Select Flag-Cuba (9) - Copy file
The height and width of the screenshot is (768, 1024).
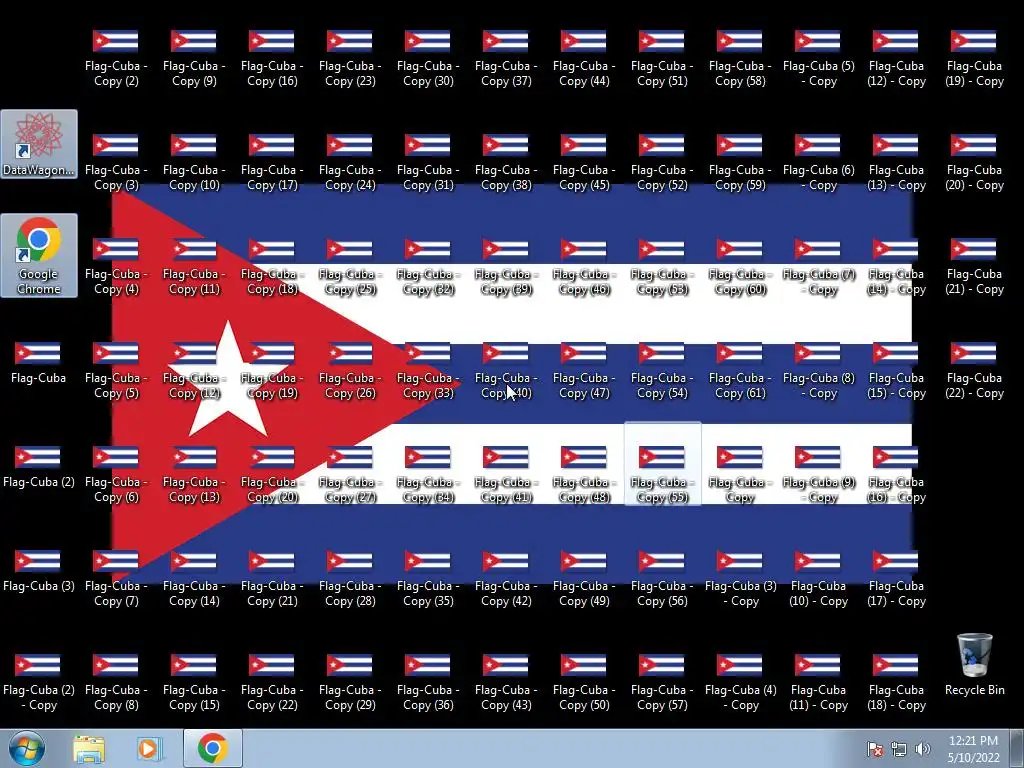(818, 474)
